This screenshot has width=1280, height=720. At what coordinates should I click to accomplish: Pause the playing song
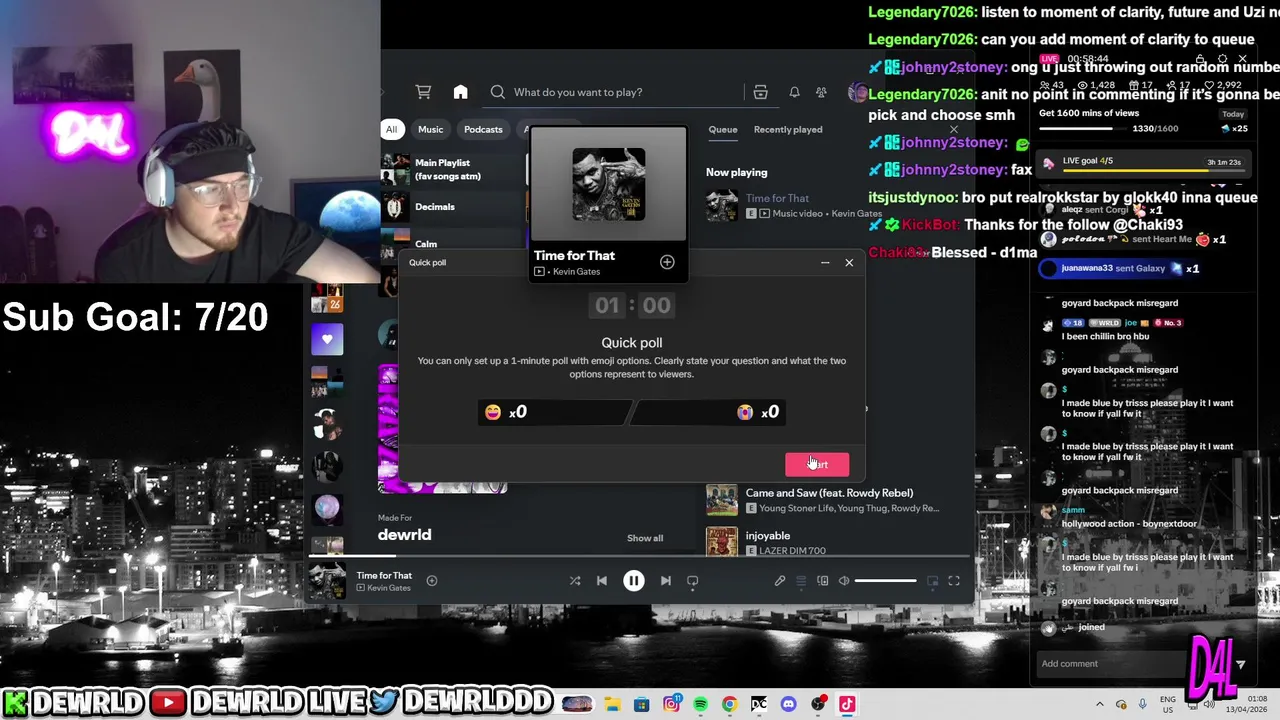[633, 581]
